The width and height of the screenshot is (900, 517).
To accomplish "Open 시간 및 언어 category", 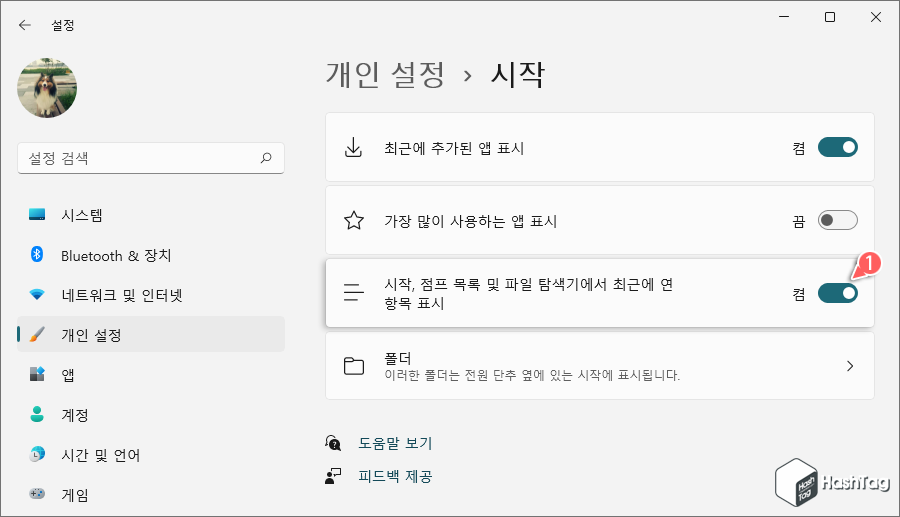I will [151, 454].
